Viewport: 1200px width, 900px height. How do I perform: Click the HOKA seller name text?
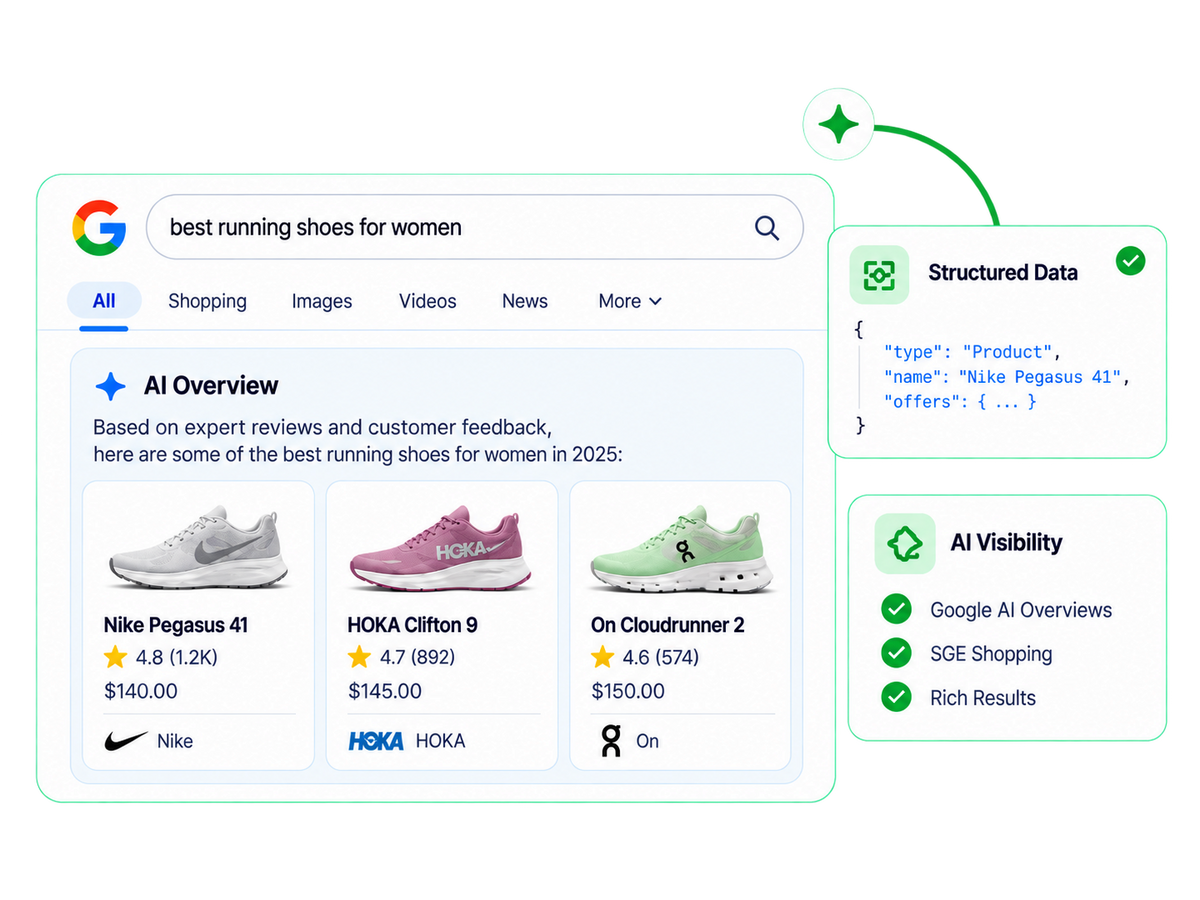440,741
